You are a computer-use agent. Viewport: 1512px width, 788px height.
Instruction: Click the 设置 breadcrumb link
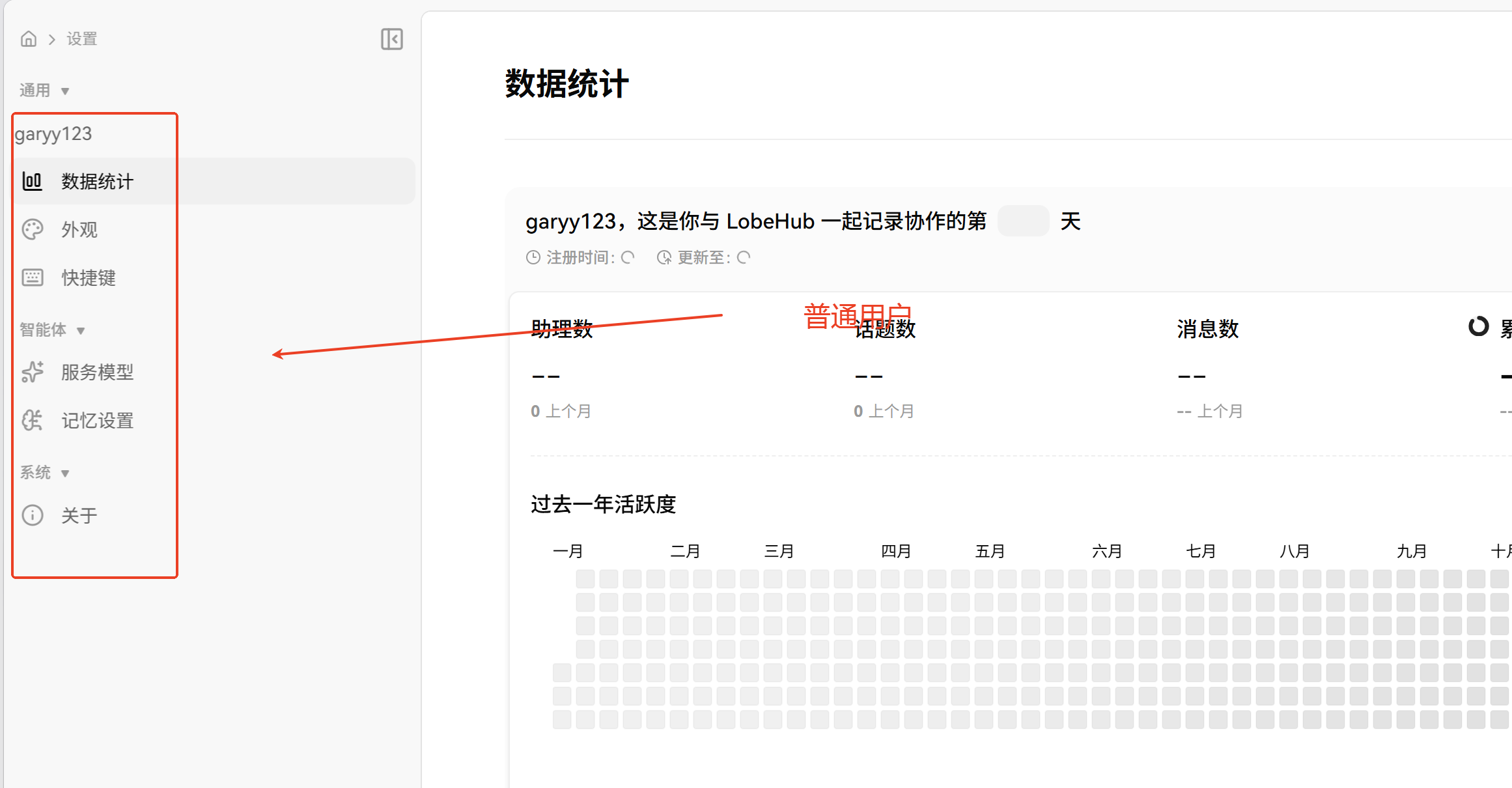tap(81, 39)
